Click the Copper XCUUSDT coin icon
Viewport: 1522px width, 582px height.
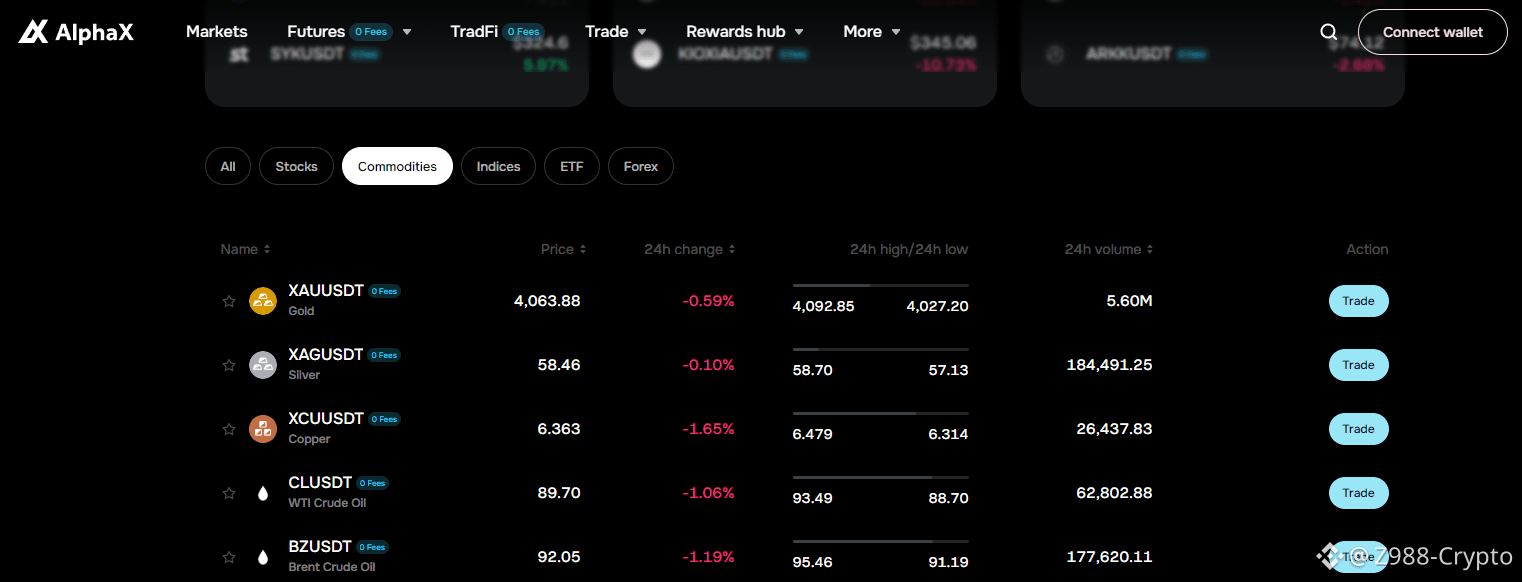coord(263,429)
